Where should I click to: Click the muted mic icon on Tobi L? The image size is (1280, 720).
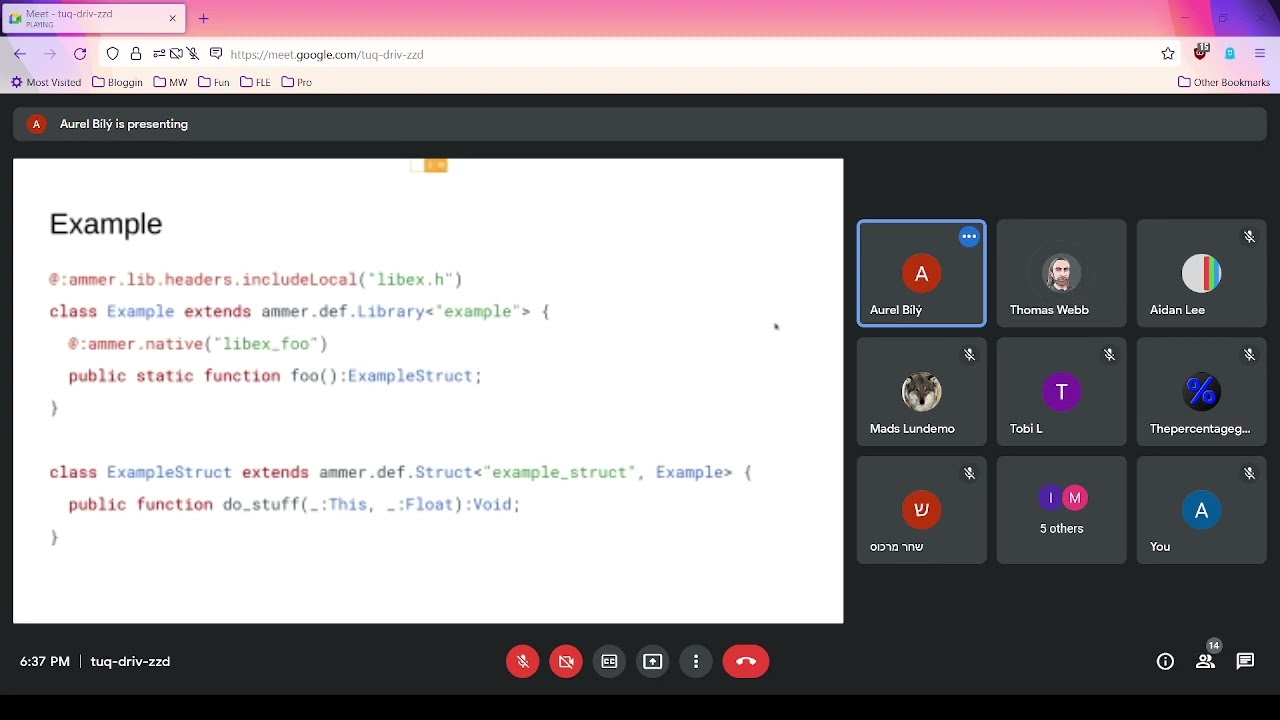tap(1110, 356)
